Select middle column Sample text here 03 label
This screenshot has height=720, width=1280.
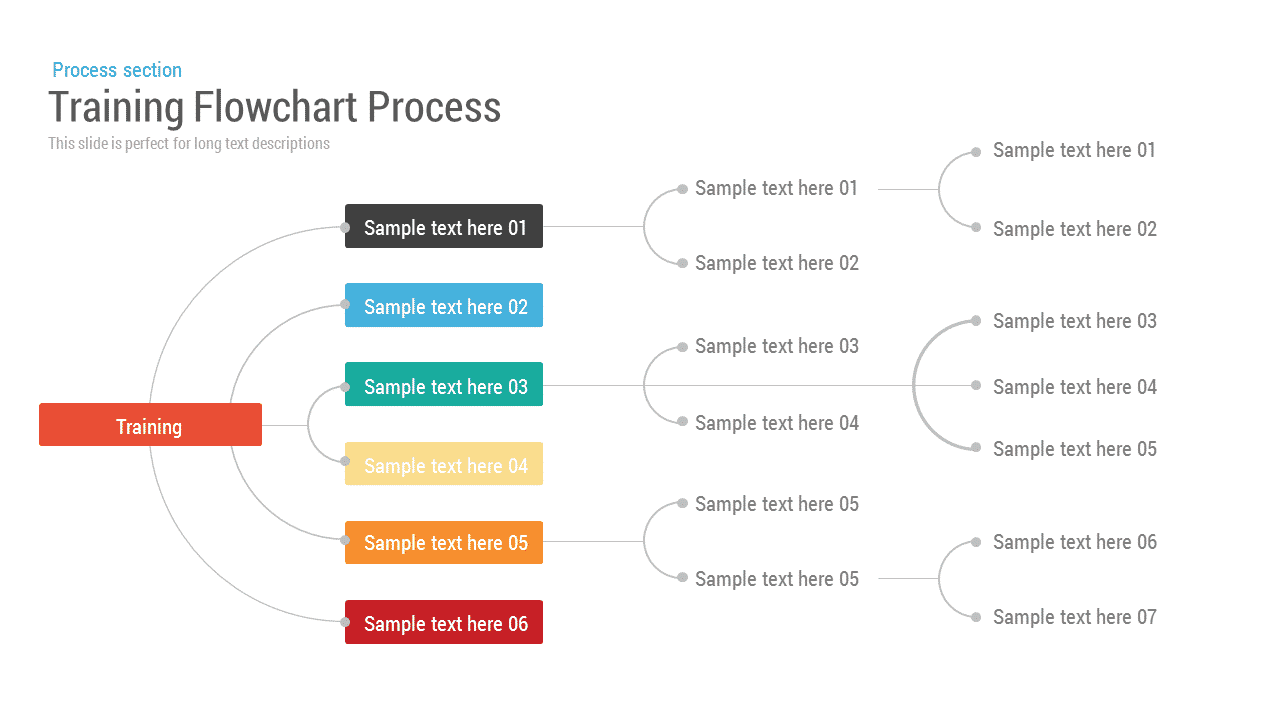[x=776, y=346]
